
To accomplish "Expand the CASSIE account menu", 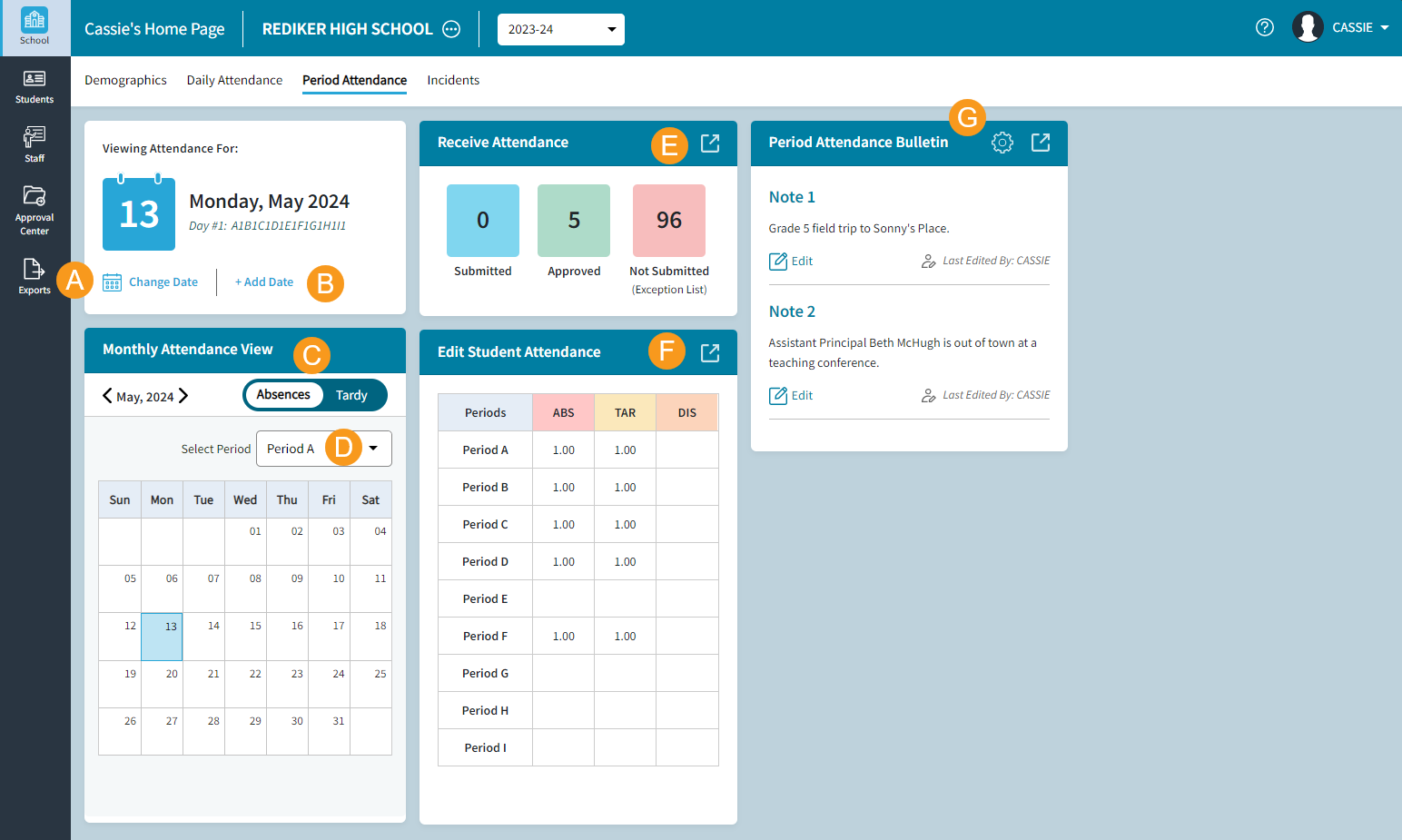I will [x=1359, y=27].
